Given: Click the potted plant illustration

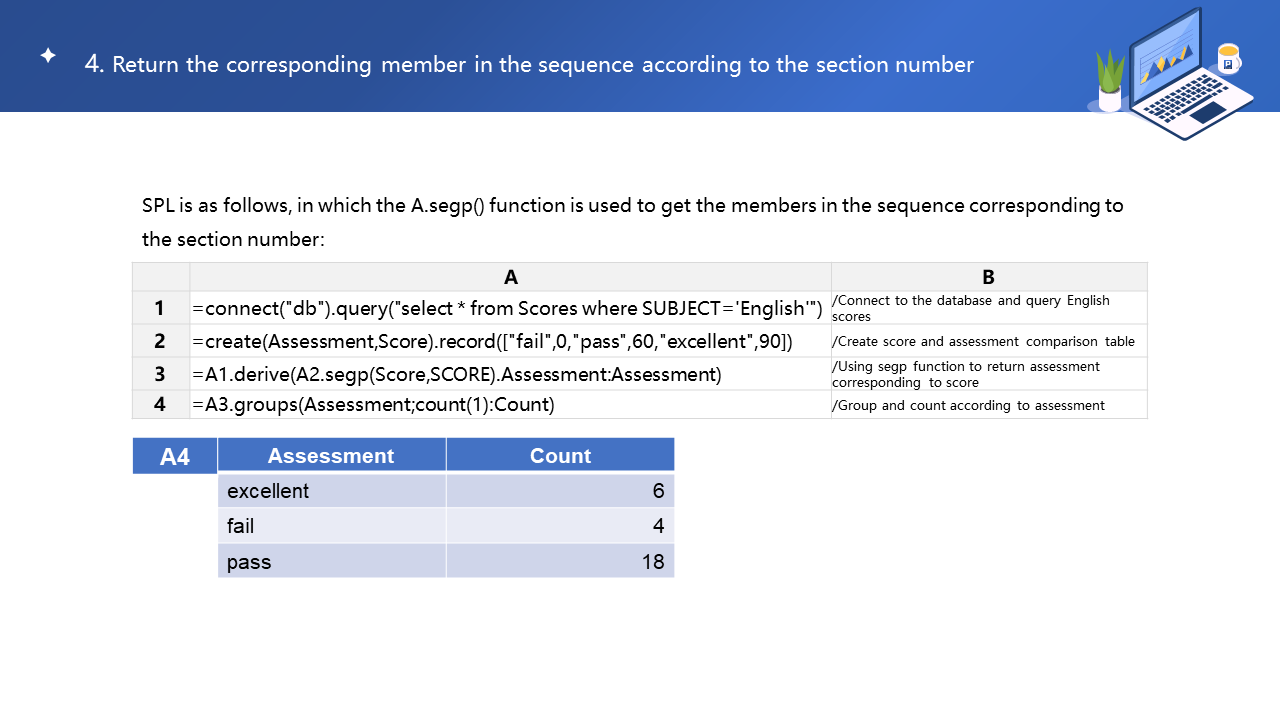Looking at the screenshot, I should [1110, 82].
